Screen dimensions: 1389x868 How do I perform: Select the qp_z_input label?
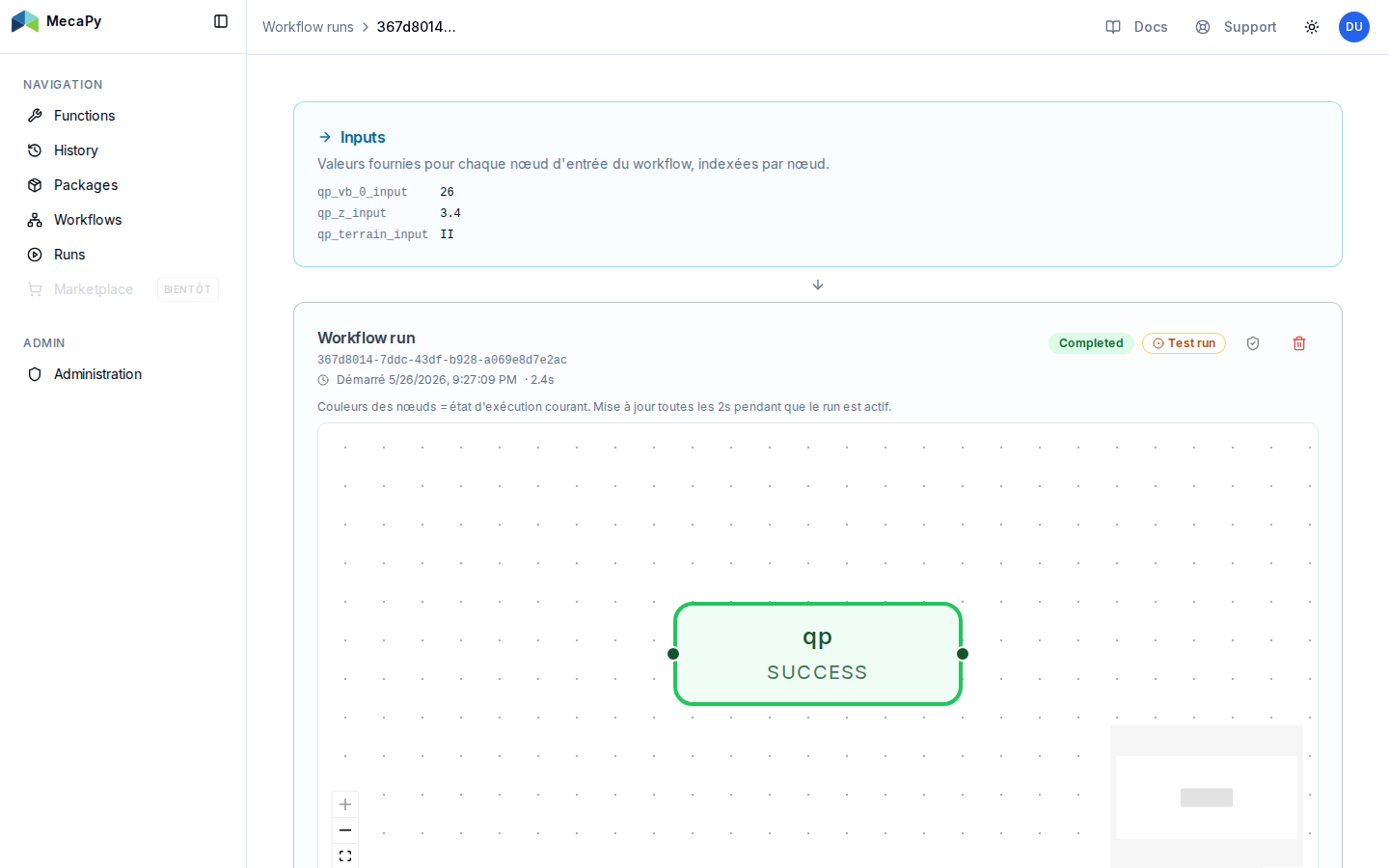pos(352,214)
